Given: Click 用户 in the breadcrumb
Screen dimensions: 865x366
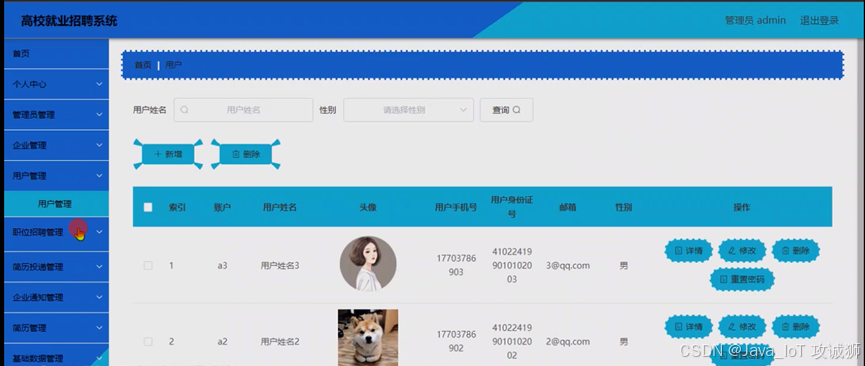Looking at the screenshot, I should [173, 65].
